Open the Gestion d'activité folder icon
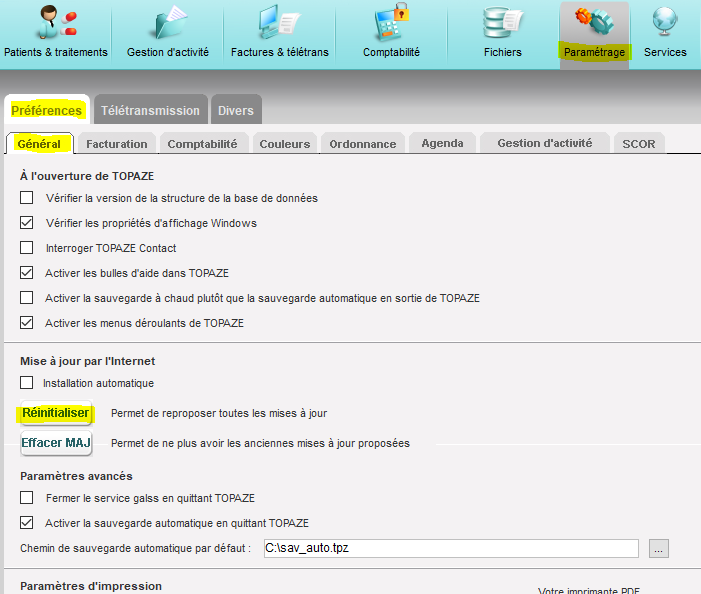 pos(170,22)
